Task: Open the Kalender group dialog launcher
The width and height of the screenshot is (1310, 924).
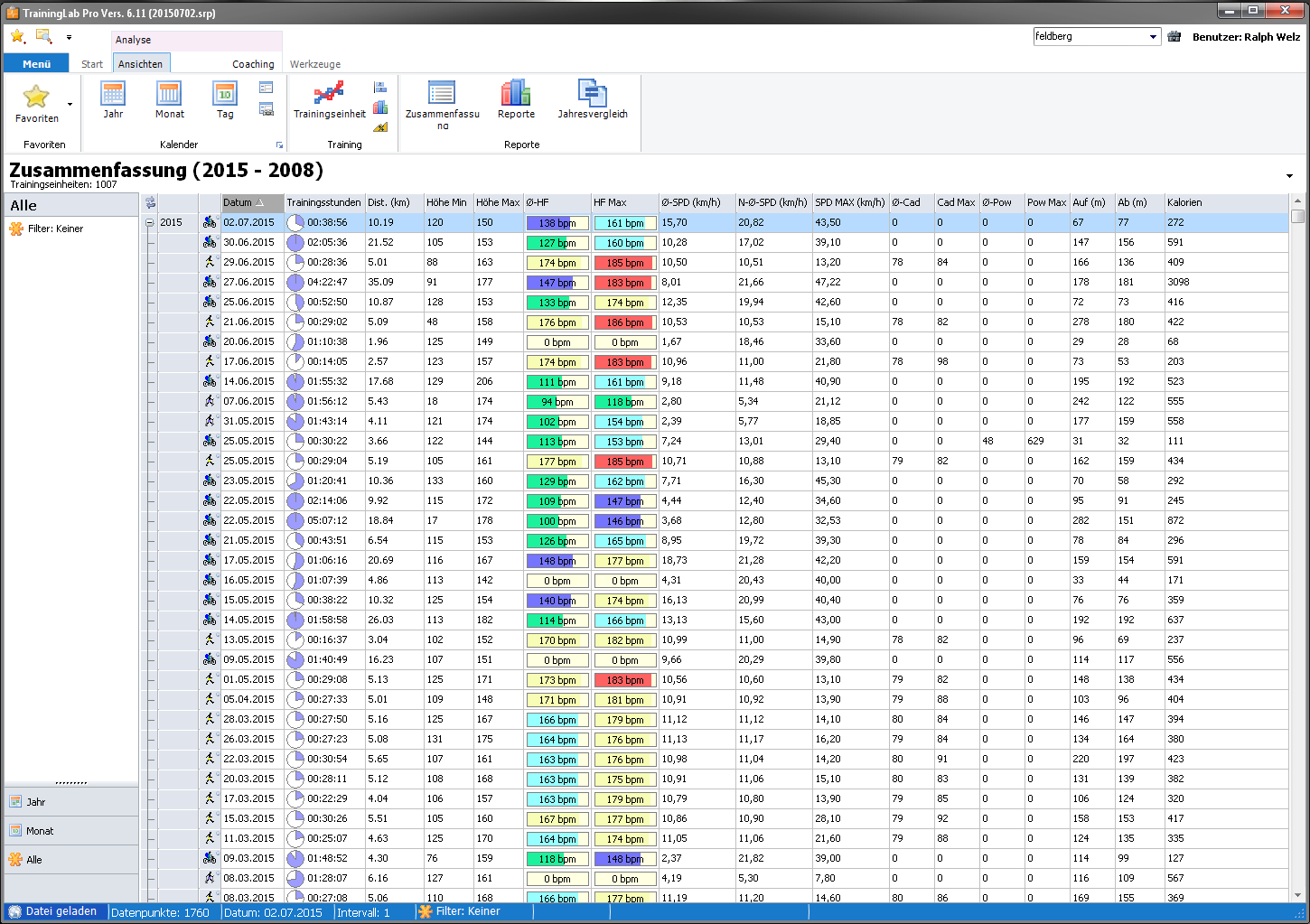Action: click(x=279, y=145)
